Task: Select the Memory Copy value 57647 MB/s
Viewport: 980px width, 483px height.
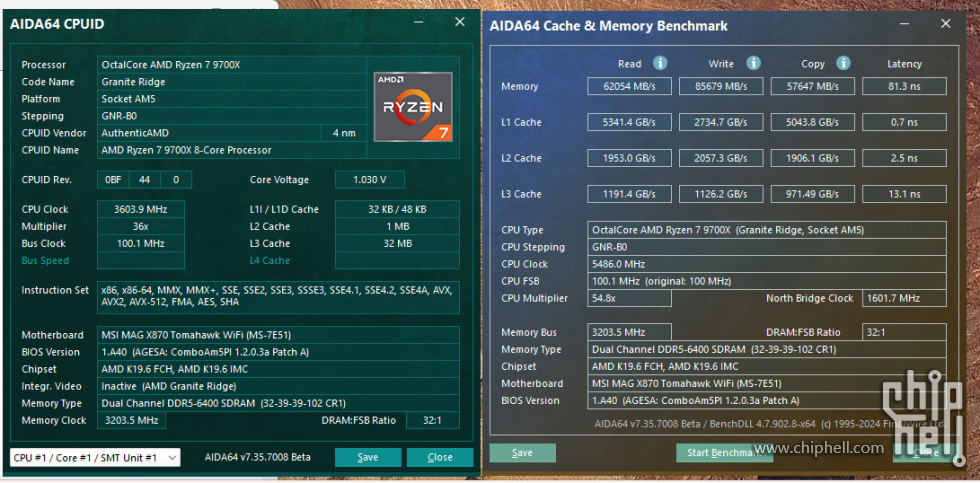Action: pos(812,86)
